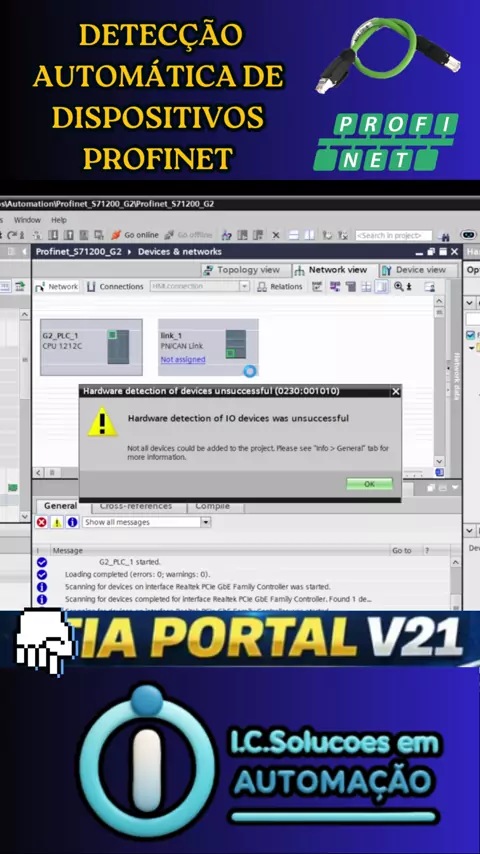Click the Go offline button
Screen dimensions: 480x854
tap(188, 235)
